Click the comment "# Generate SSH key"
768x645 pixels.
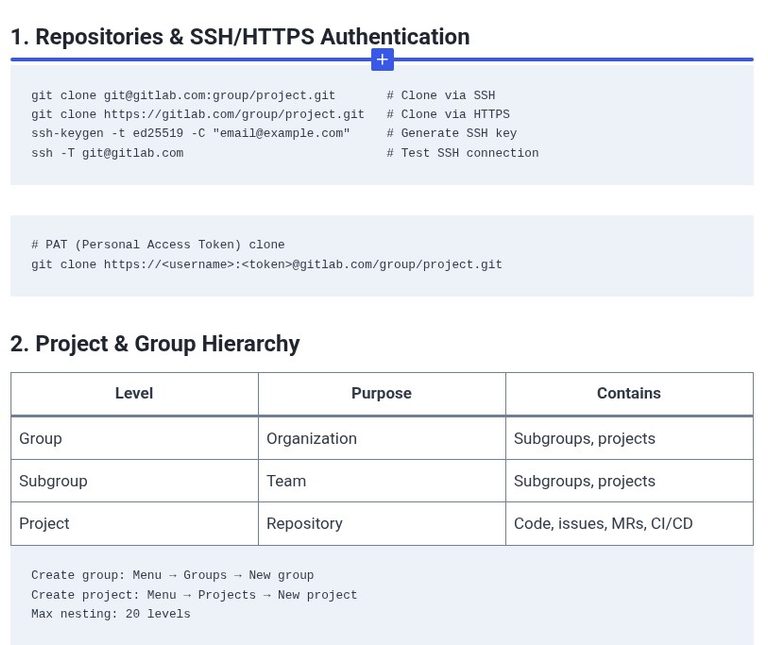tap(452, 133)
